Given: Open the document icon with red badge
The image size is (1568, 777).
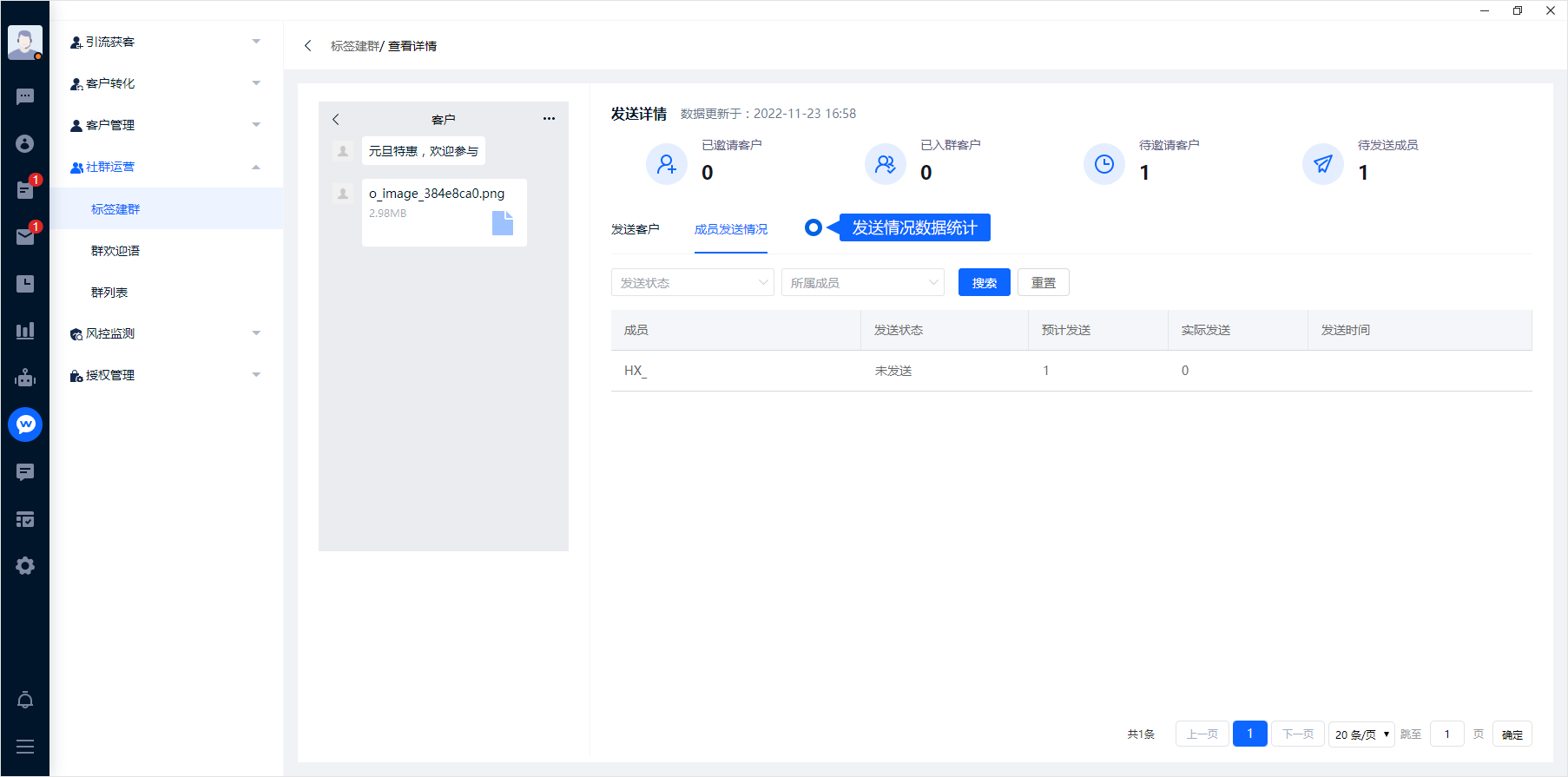Looking at the screenshot, I should pyautogui.click(x=25, y=190).
